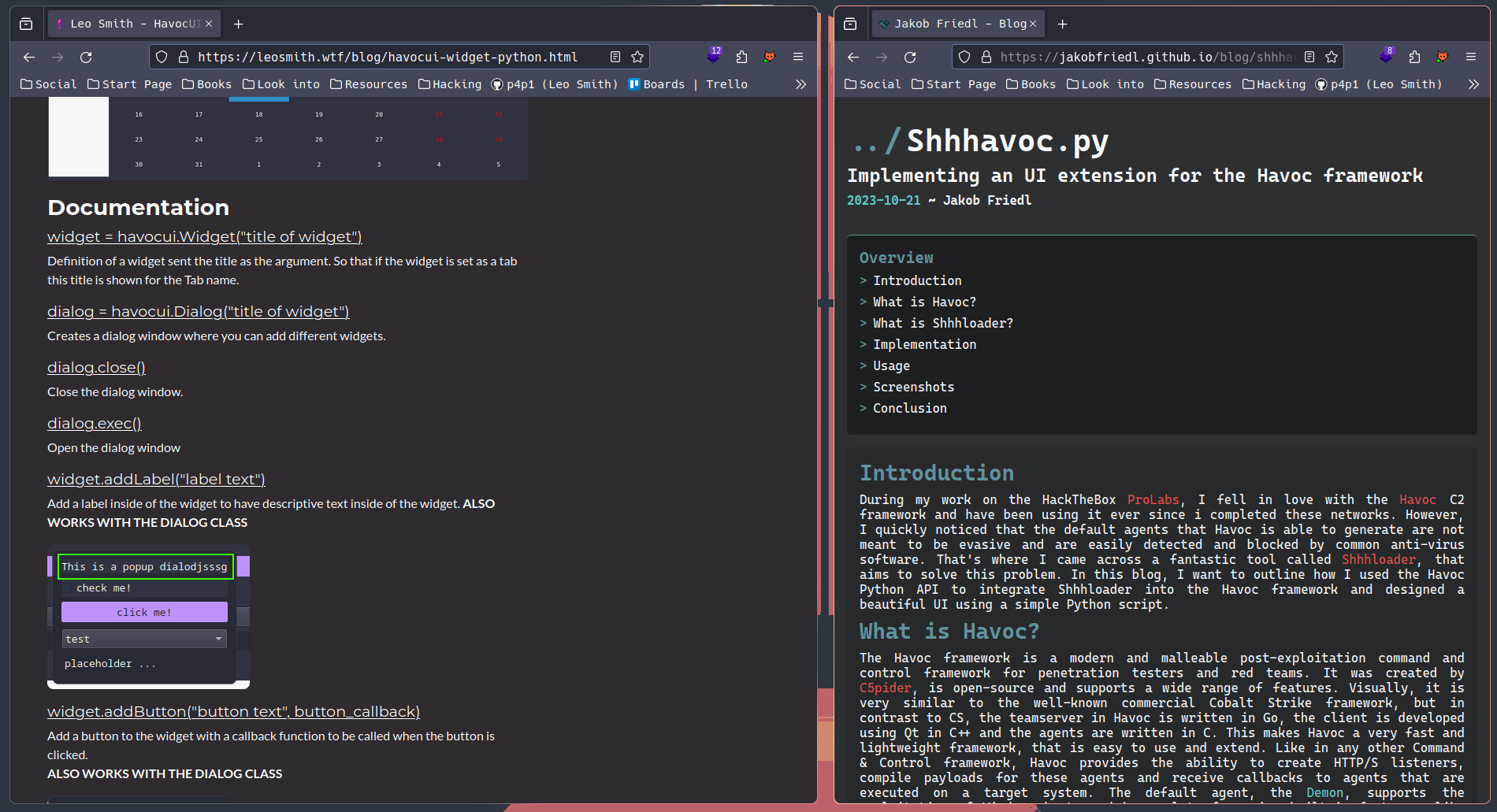Show more bookmarks in left browser toolbar

point(801,84)
